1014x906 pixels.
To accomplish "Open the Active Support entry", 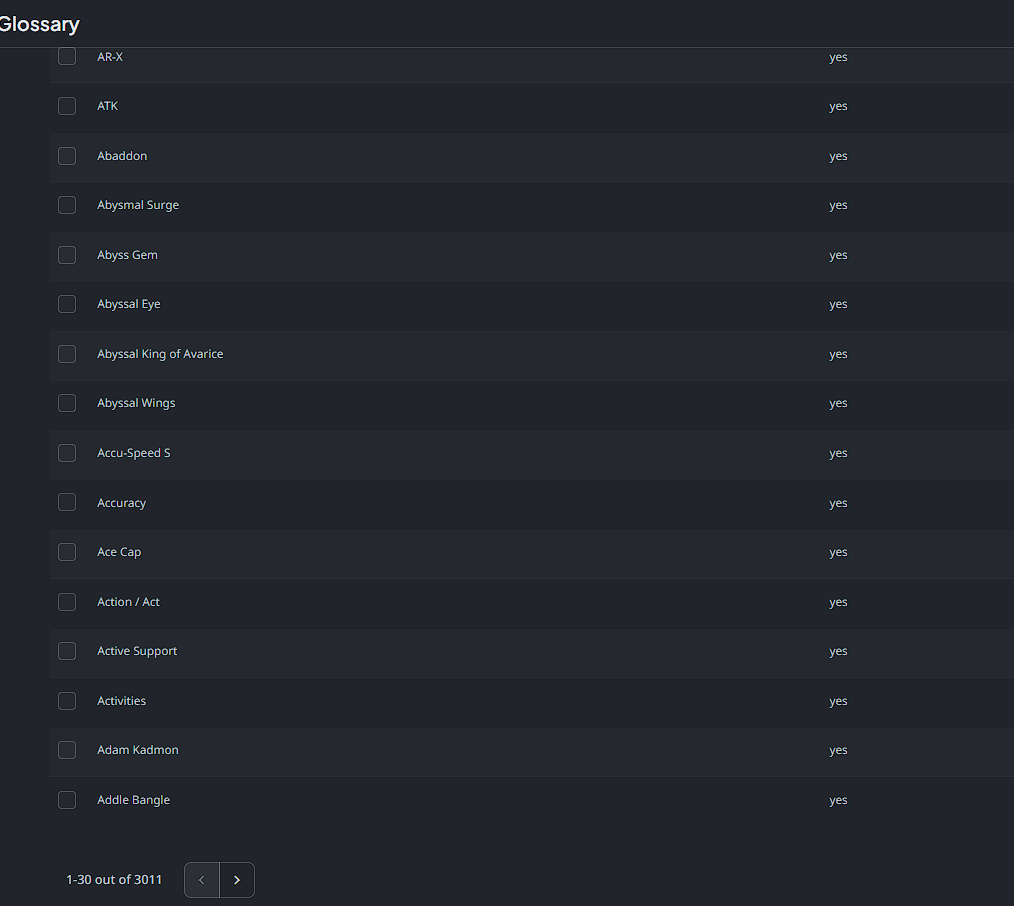I will click(x=137, y=651).
